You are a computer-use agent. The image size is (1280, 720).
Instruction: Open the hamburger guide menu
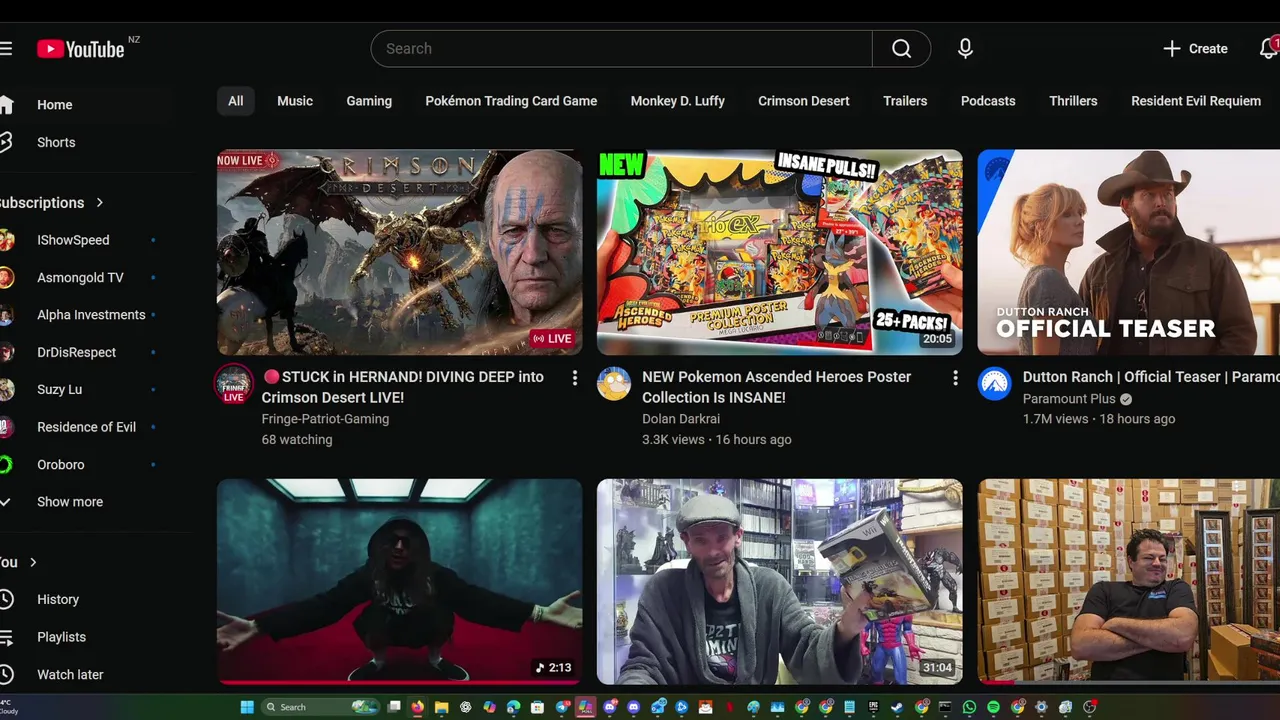[6, 48]
